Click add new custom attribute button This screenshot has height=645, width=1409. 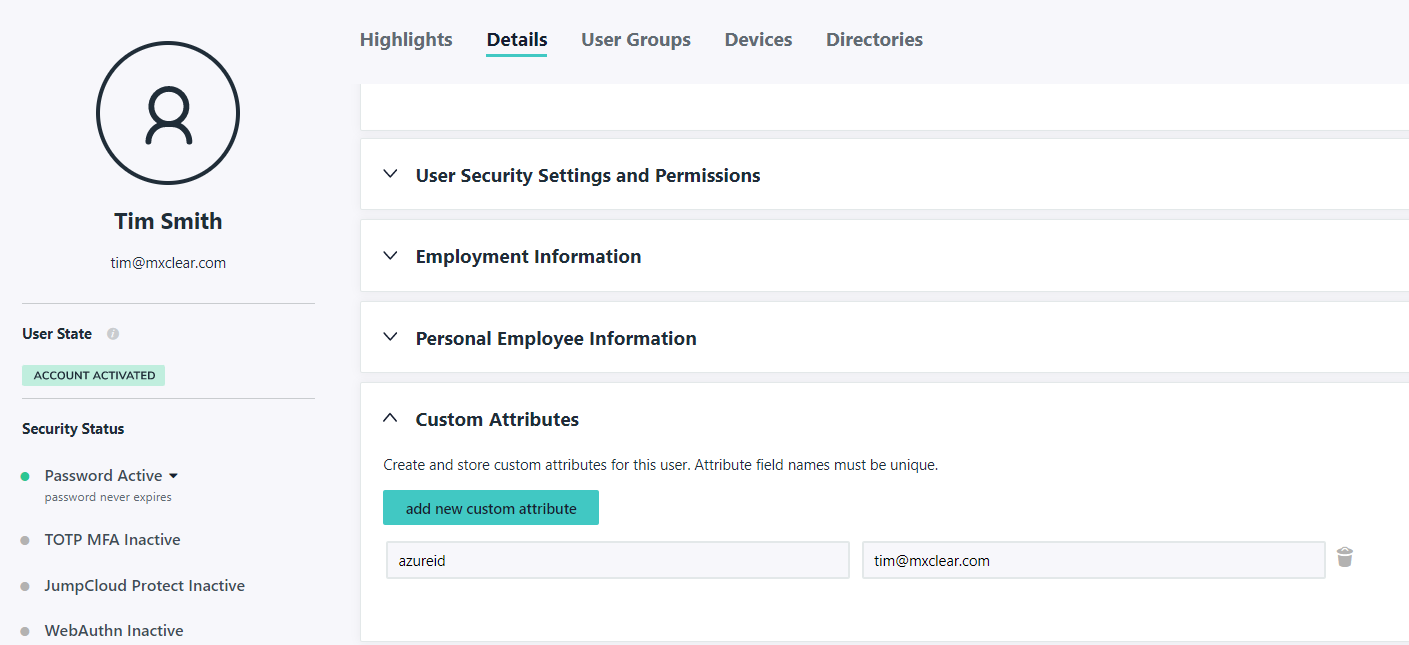coord(491,508)
